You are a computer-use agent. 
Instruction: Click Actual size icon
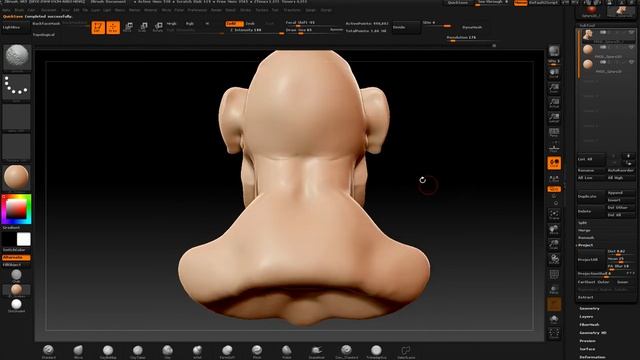tap(554, 102)
